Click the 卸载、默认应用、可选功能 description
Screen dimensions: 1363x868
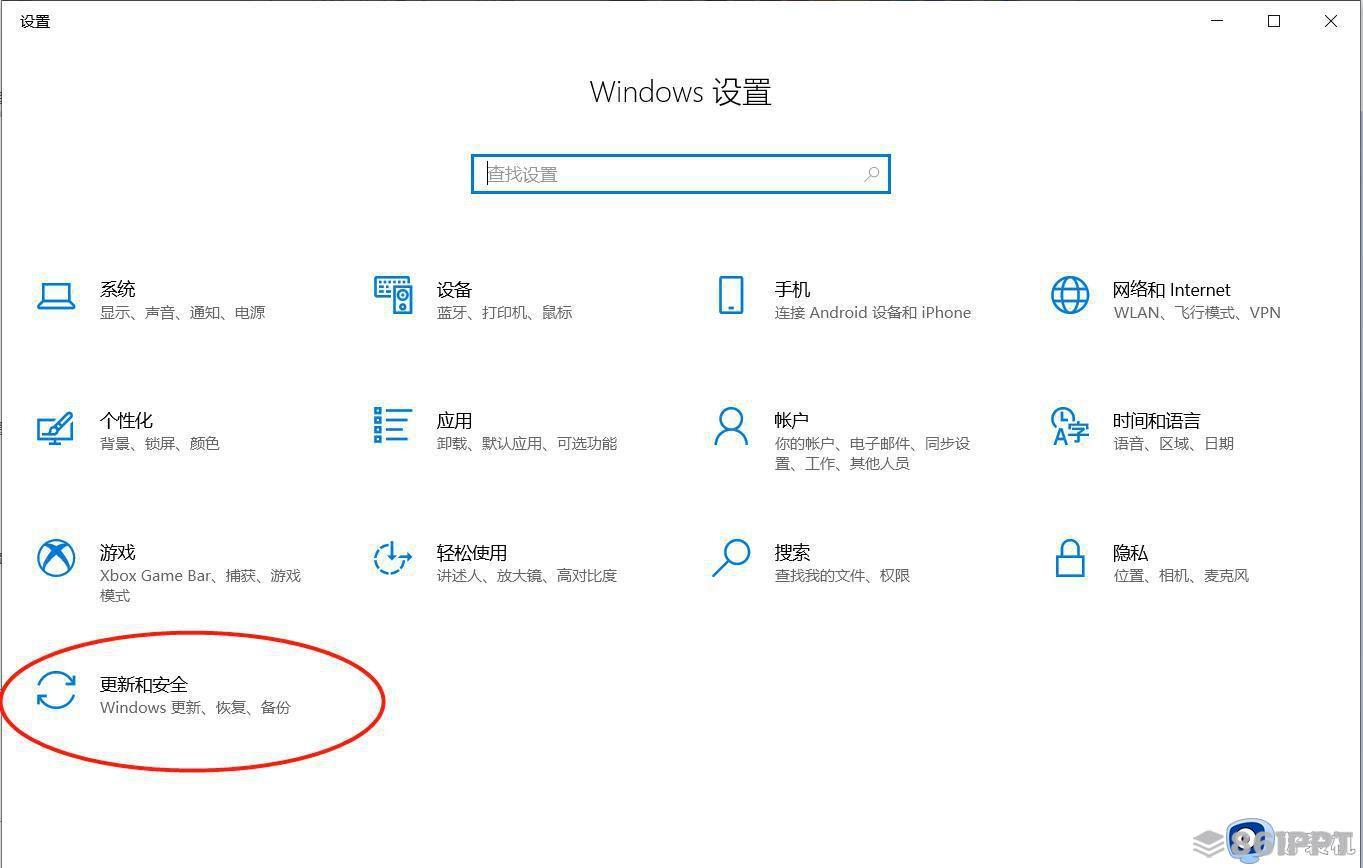(x=527, y=444)
